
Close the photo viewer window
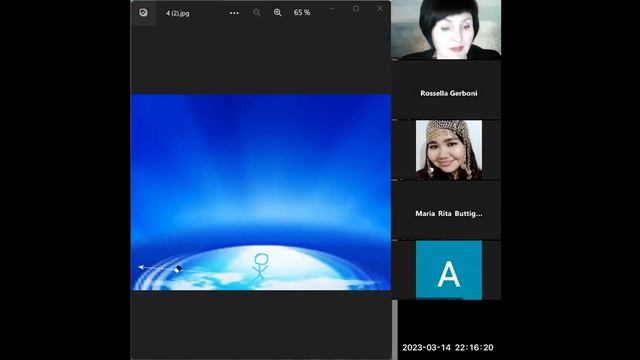(x=380, y=9)
